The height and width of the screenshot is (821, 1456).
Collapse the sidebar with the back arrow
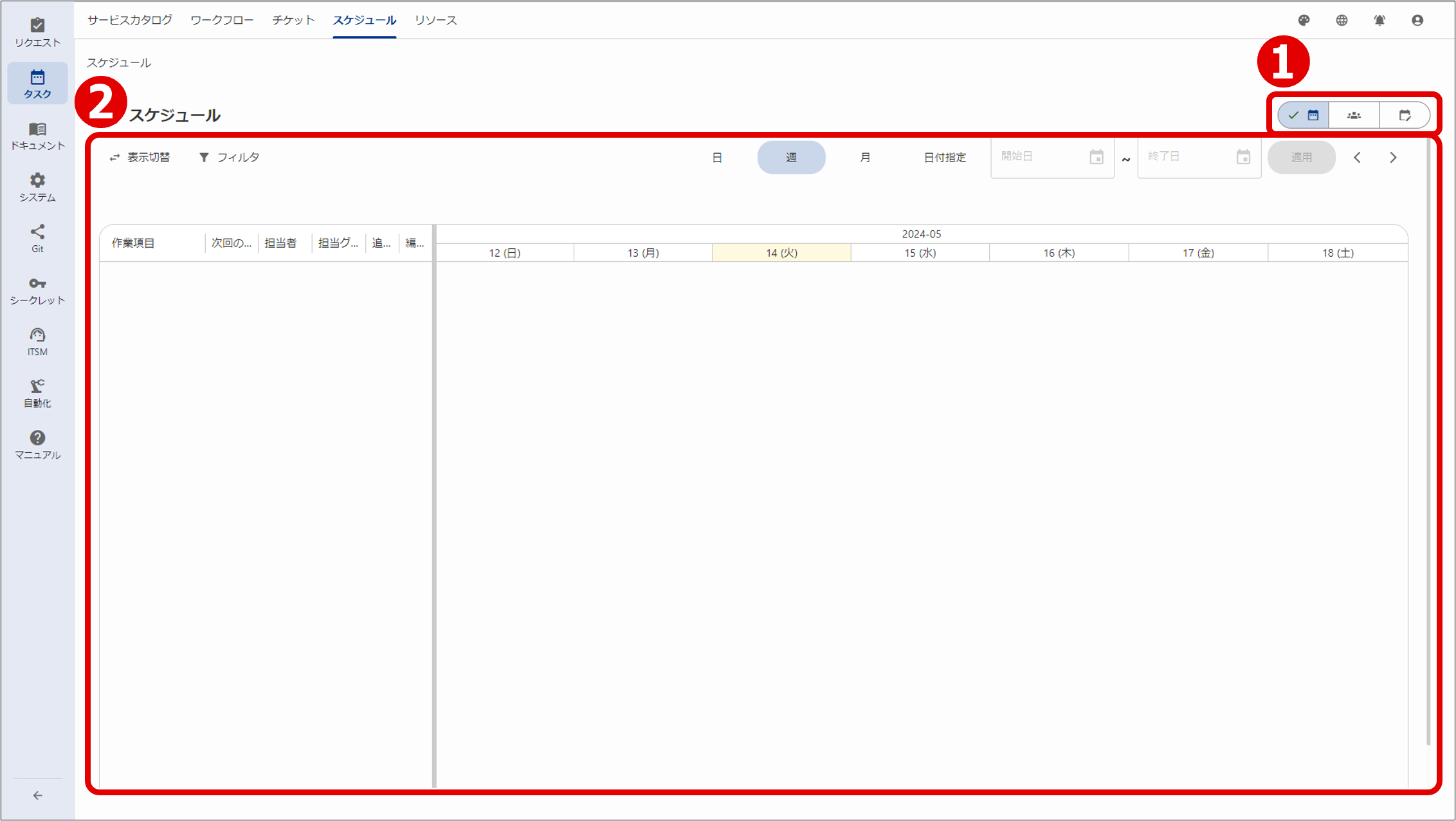(37, 795)
